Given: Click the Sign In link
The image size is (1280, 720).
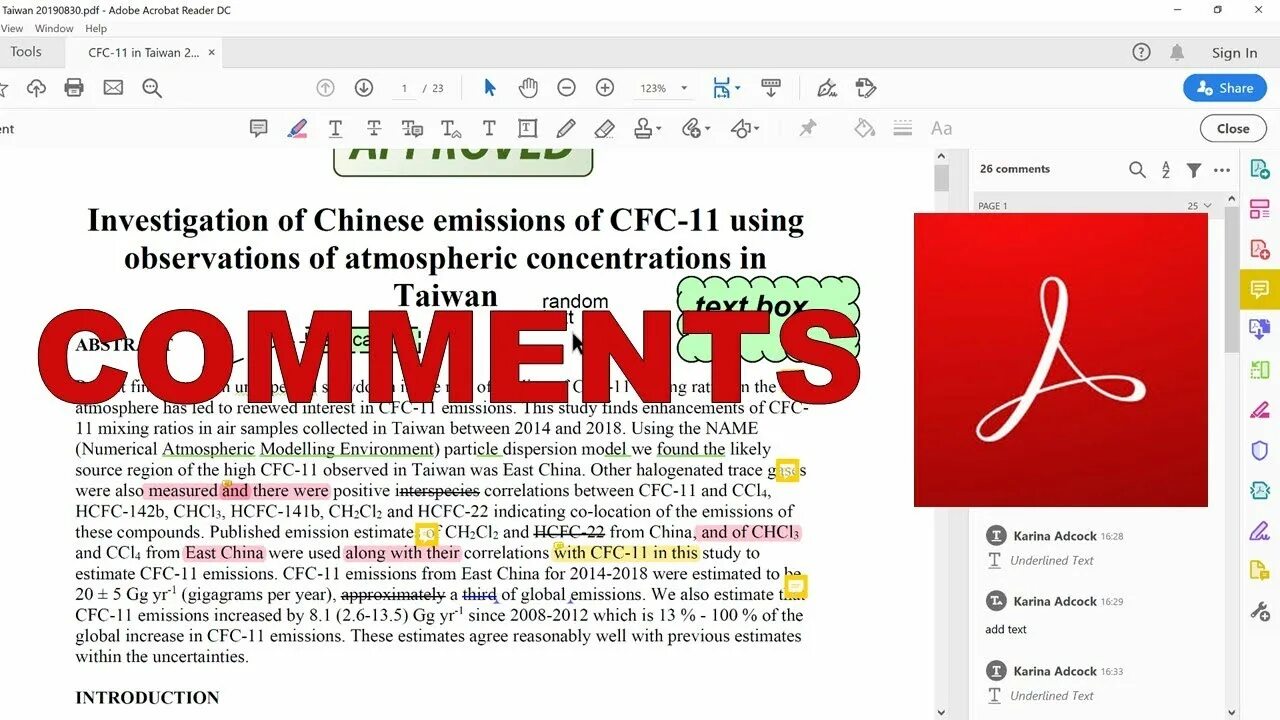Looking at the screenshot, I should pyautogui.click(x=1234, y=53).
